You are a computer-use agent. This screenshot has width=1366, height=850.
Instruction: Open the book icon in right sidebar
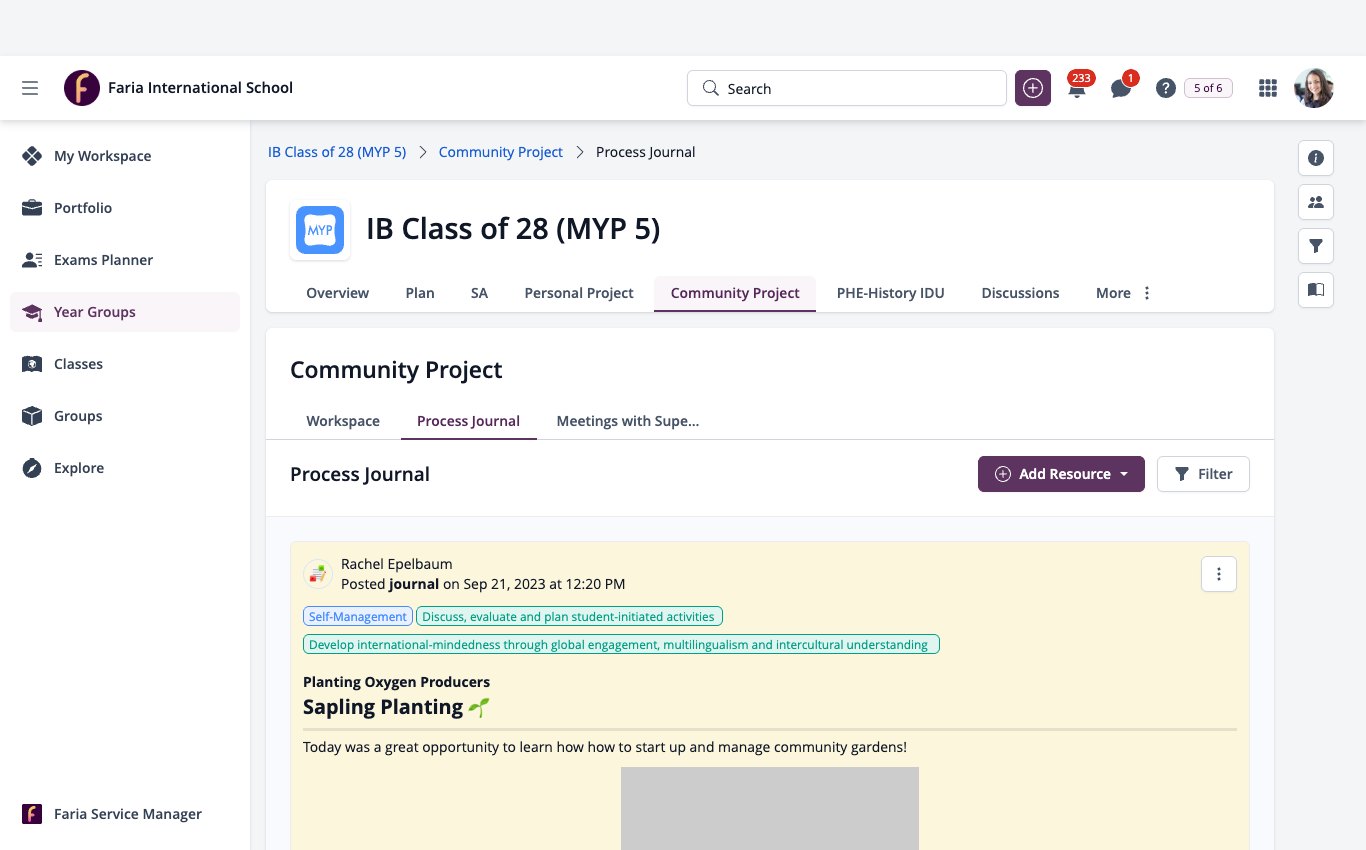pos(1316,290)
